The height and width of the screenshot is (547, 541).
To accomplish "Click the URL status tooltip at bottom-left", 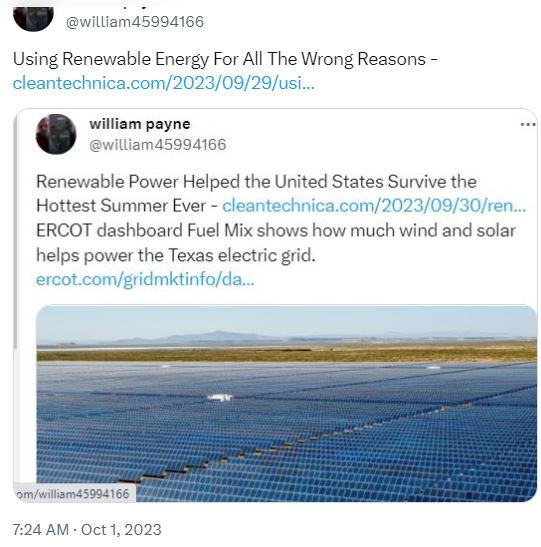I will (x=74, y=494).
